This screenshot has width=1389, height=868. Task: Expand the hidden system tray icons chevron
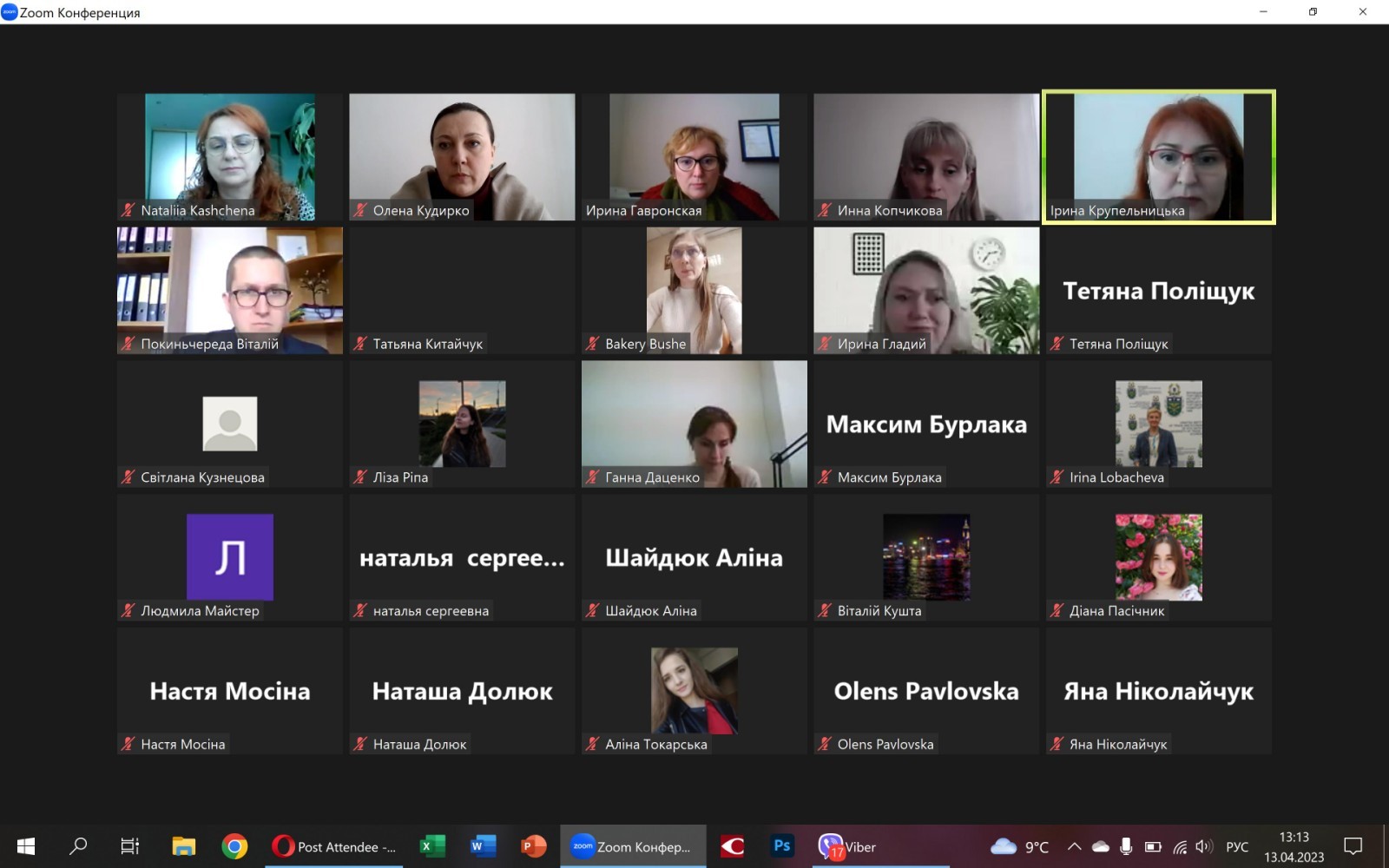(x=1074, y=846)
